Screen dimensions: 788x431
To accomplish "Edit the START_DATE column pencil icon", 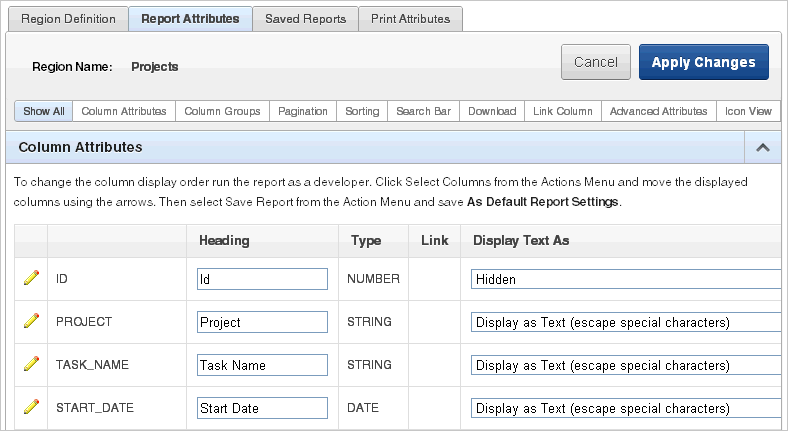I will click(x=31, y=407).
